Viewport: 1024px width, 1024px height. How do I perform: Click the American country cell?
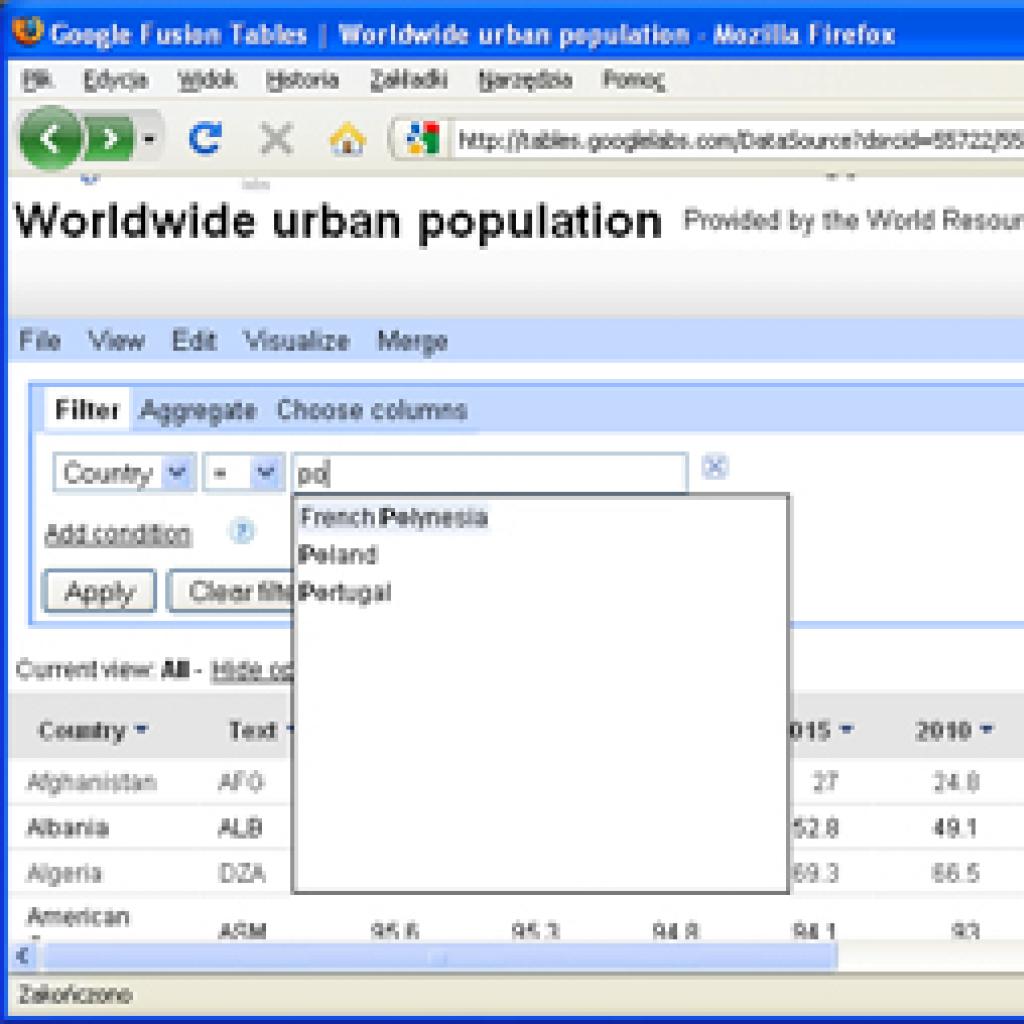click(78, 918)
